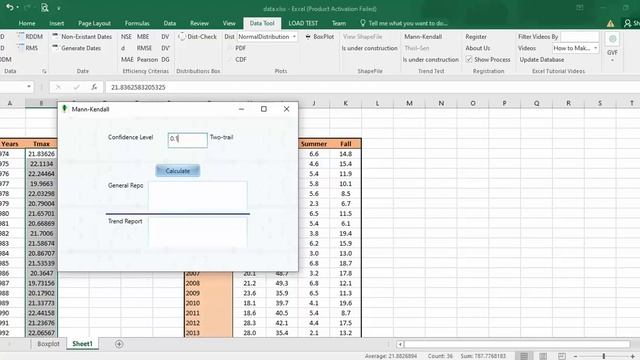Image resolution: width=640 pixels, height=360 pixels.
Task: Create a BoxPlot from the ribbon
Action: [x=320, y=36]
